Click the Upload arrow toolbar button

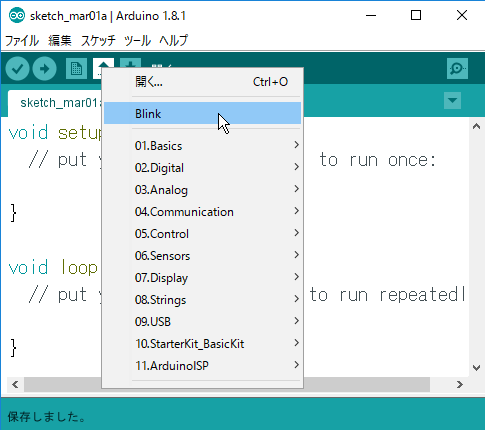44,69
